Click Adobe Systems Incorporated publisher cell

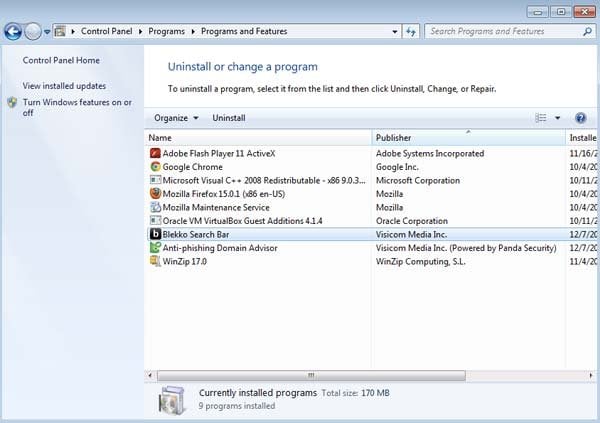click(x=430, y=154)
